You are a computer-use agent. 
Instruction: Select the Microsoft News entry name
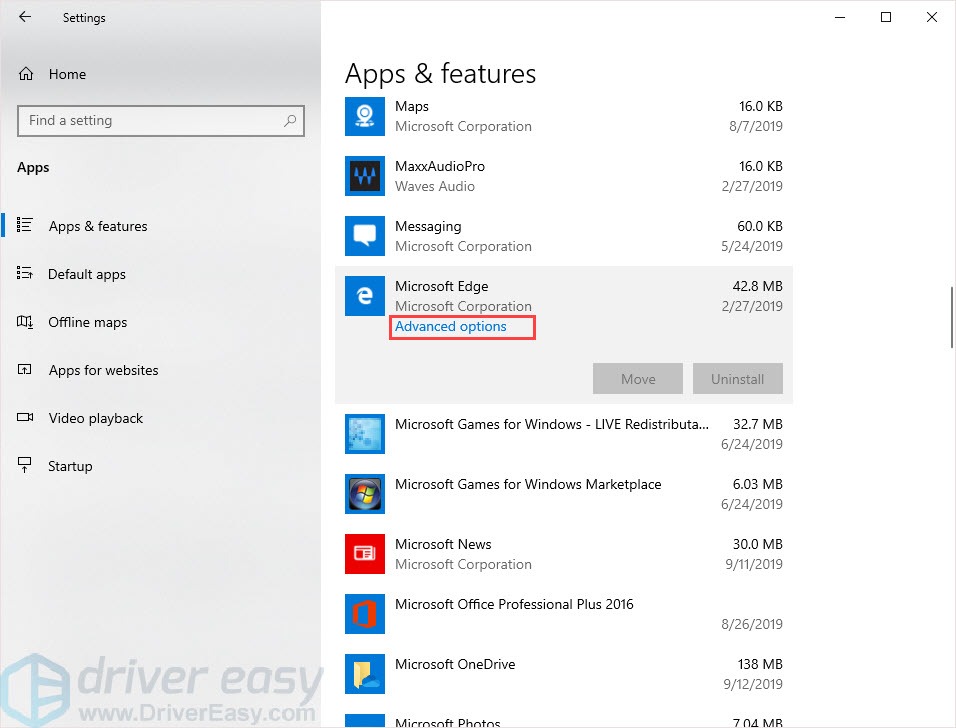click(443, 544)
